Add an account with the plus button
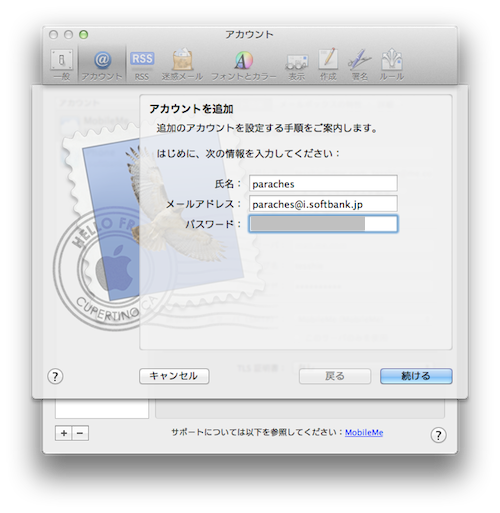 64,433
